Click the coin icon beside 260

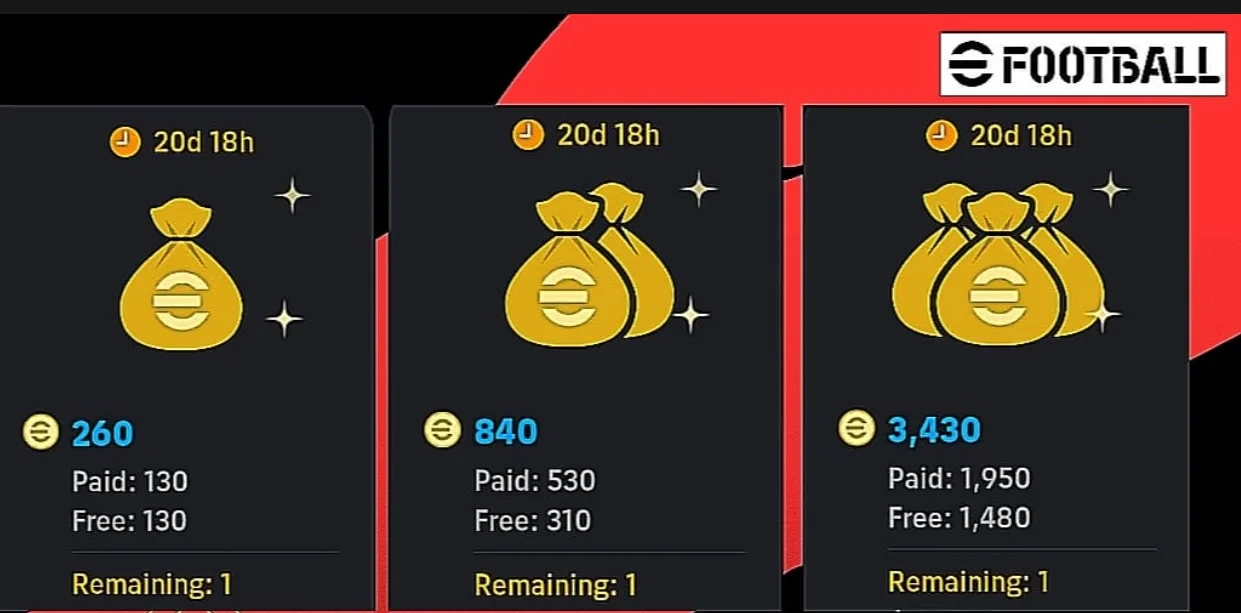pyautogui.click(x=41, y=433)
